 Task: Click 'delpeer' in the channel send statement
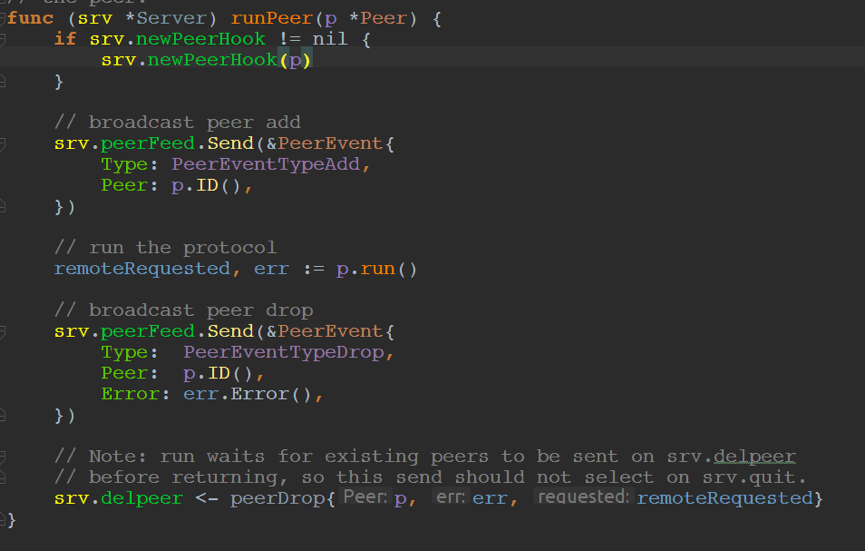(141, 499)
